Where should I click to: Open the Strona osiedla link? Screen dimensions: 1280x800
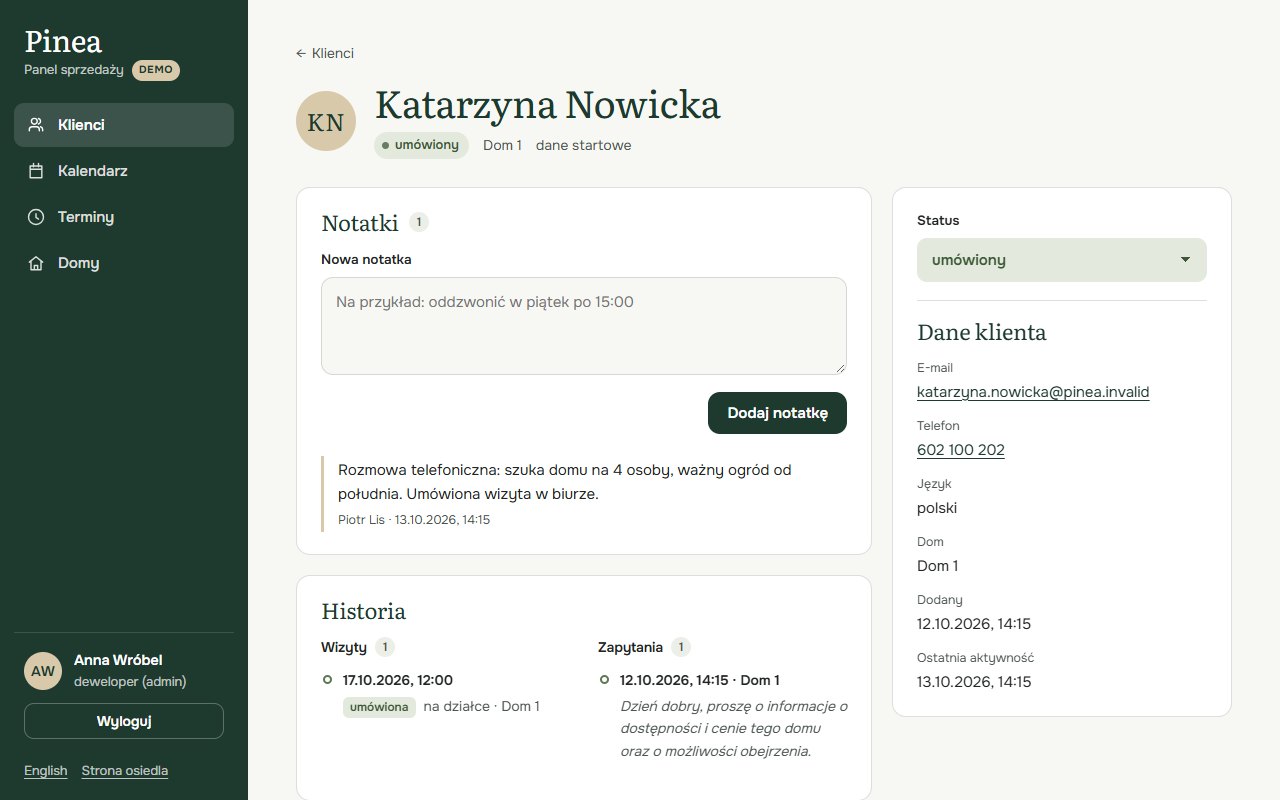click(125, 770)
